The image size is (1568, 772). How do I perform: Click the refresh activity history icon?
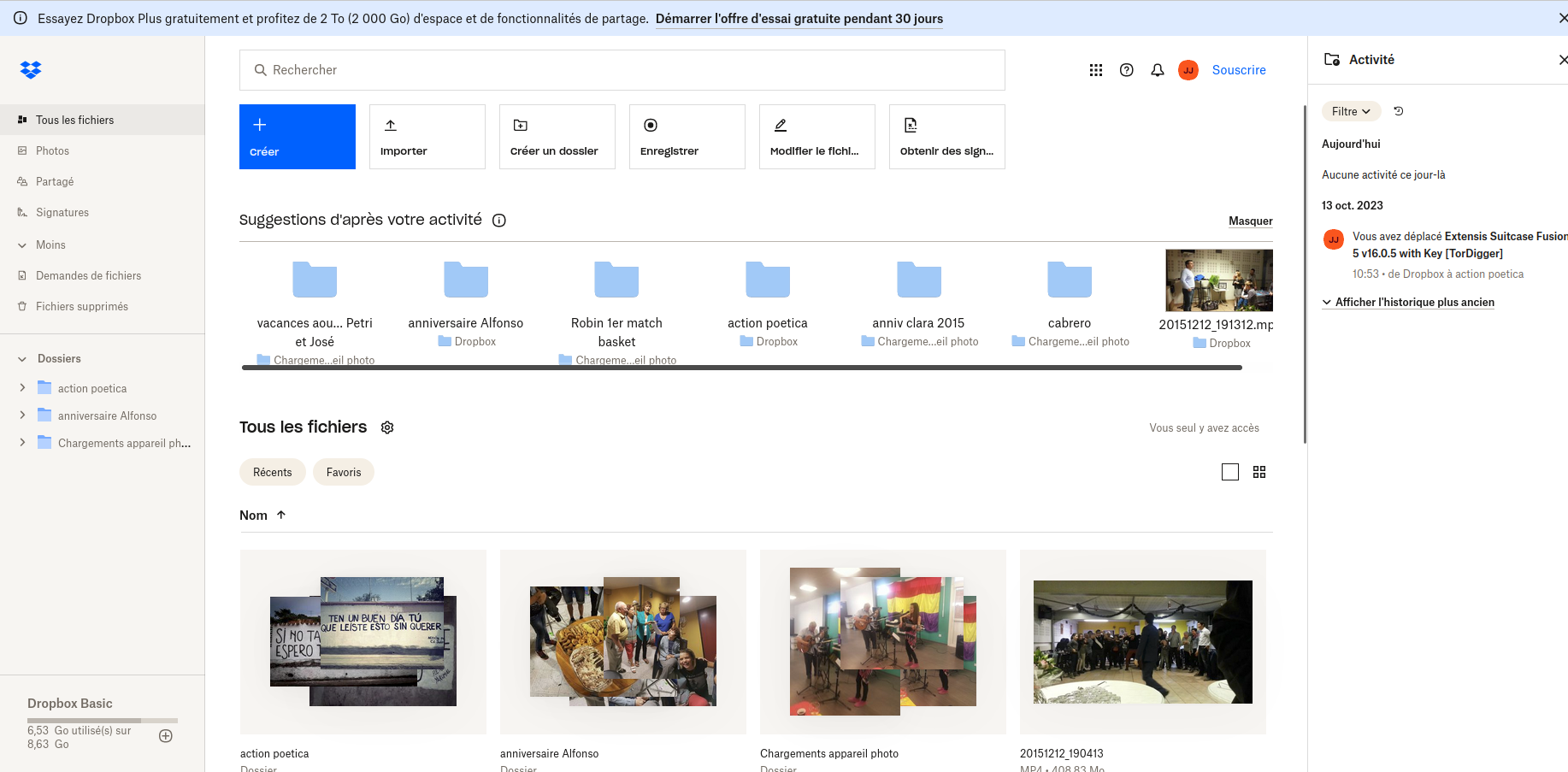[1399, 111]
